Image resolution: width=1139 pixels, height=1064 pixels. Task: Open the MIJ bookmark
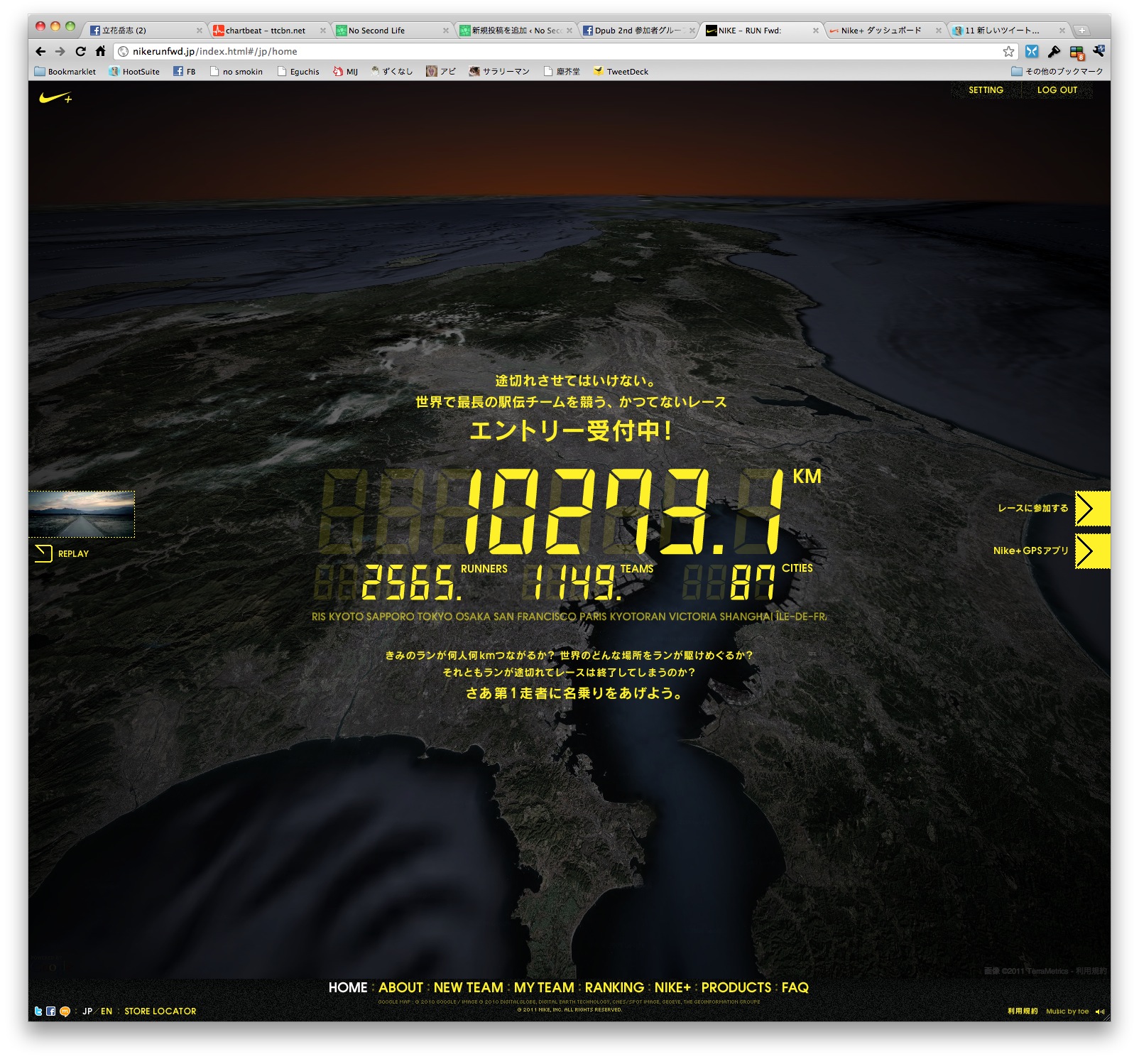pyautogui.click(x=345, y=72)
